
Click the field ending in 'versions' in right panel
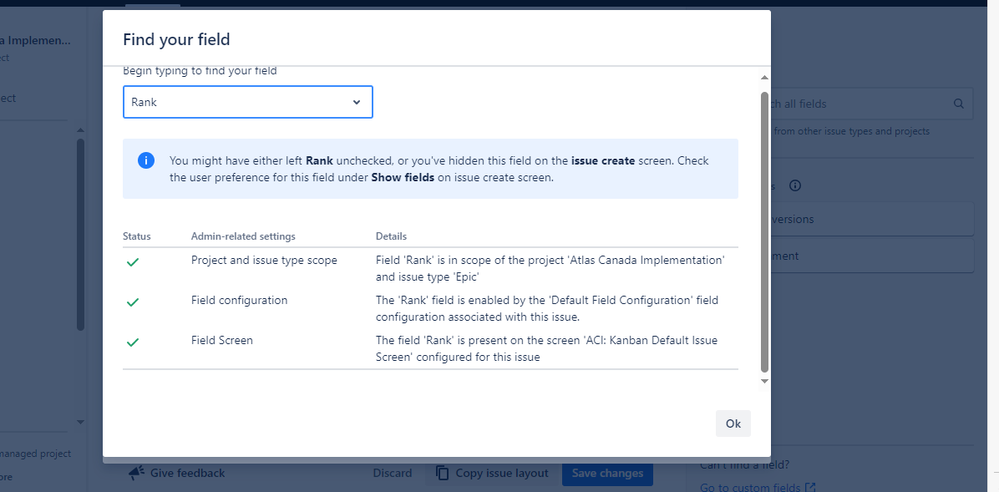[x=870, y=219]
